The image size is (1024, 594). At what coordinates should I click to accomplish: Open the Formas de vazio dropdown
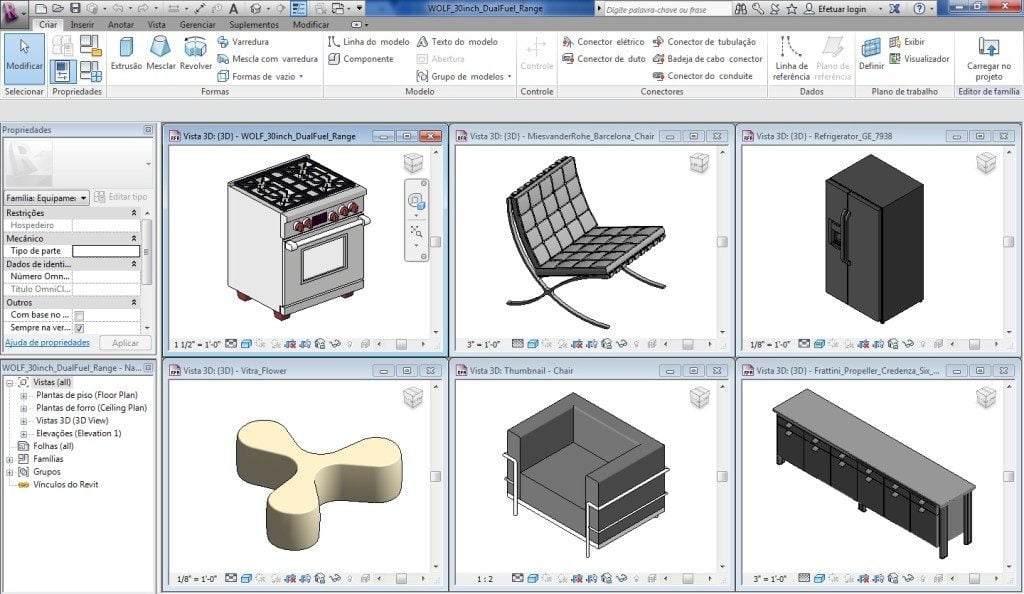pyautogui.click(x=299, y=75)
